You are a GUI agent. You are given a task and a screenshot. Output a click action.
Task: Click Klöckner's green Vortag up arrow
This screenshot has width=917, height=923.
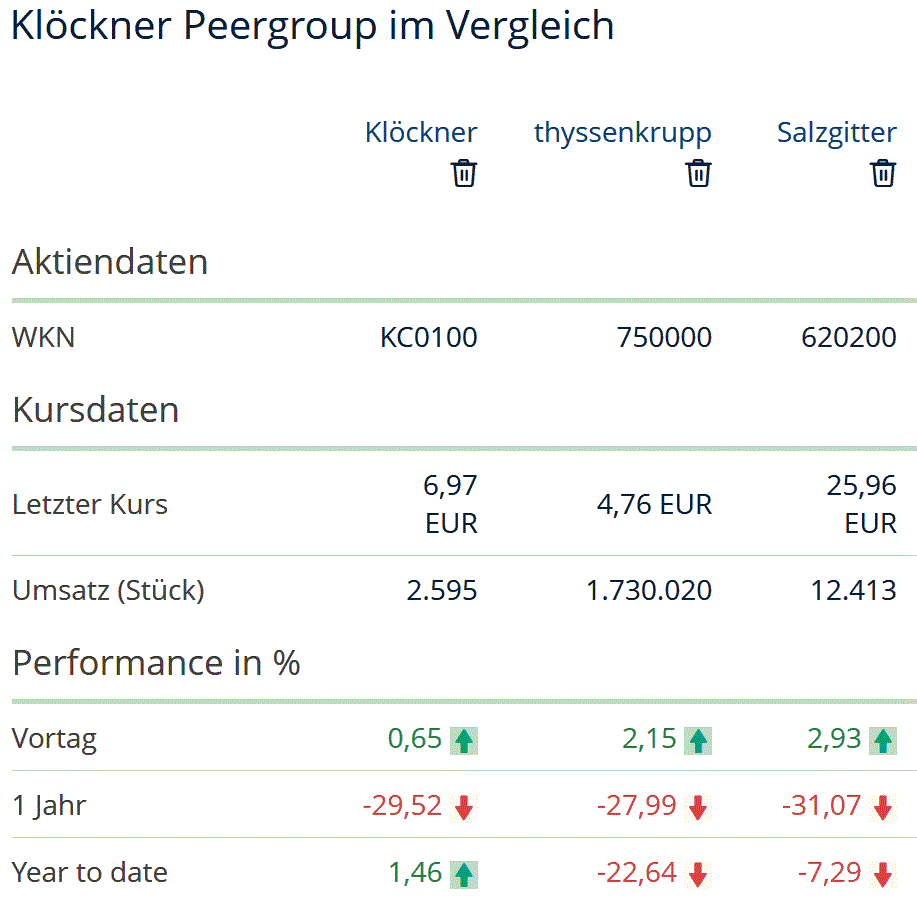click(x=464, y=740)
